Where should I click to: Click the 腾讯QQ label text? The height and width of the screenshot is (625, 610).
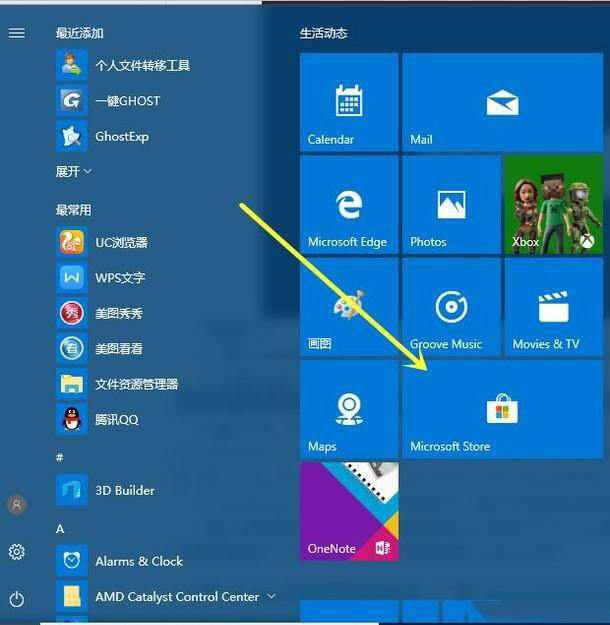(x=117, y=420)
